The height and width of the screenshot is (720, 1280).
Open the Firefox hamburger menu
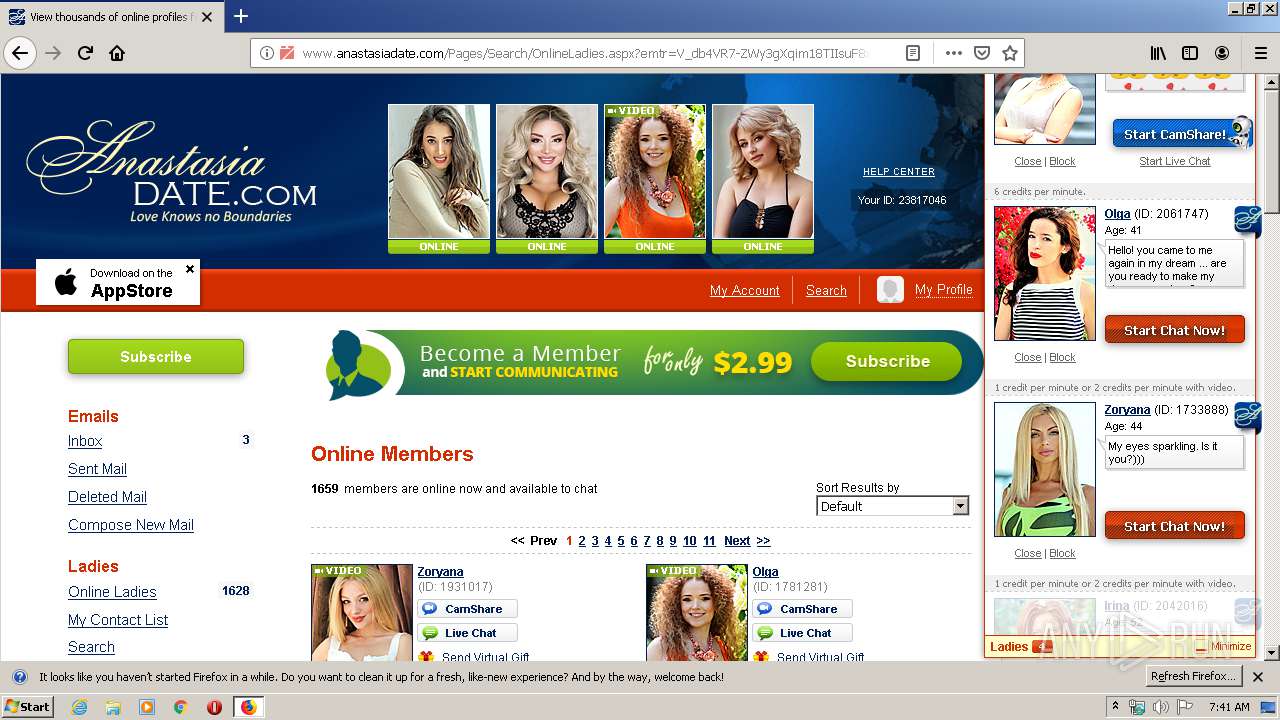point(1260,53)
